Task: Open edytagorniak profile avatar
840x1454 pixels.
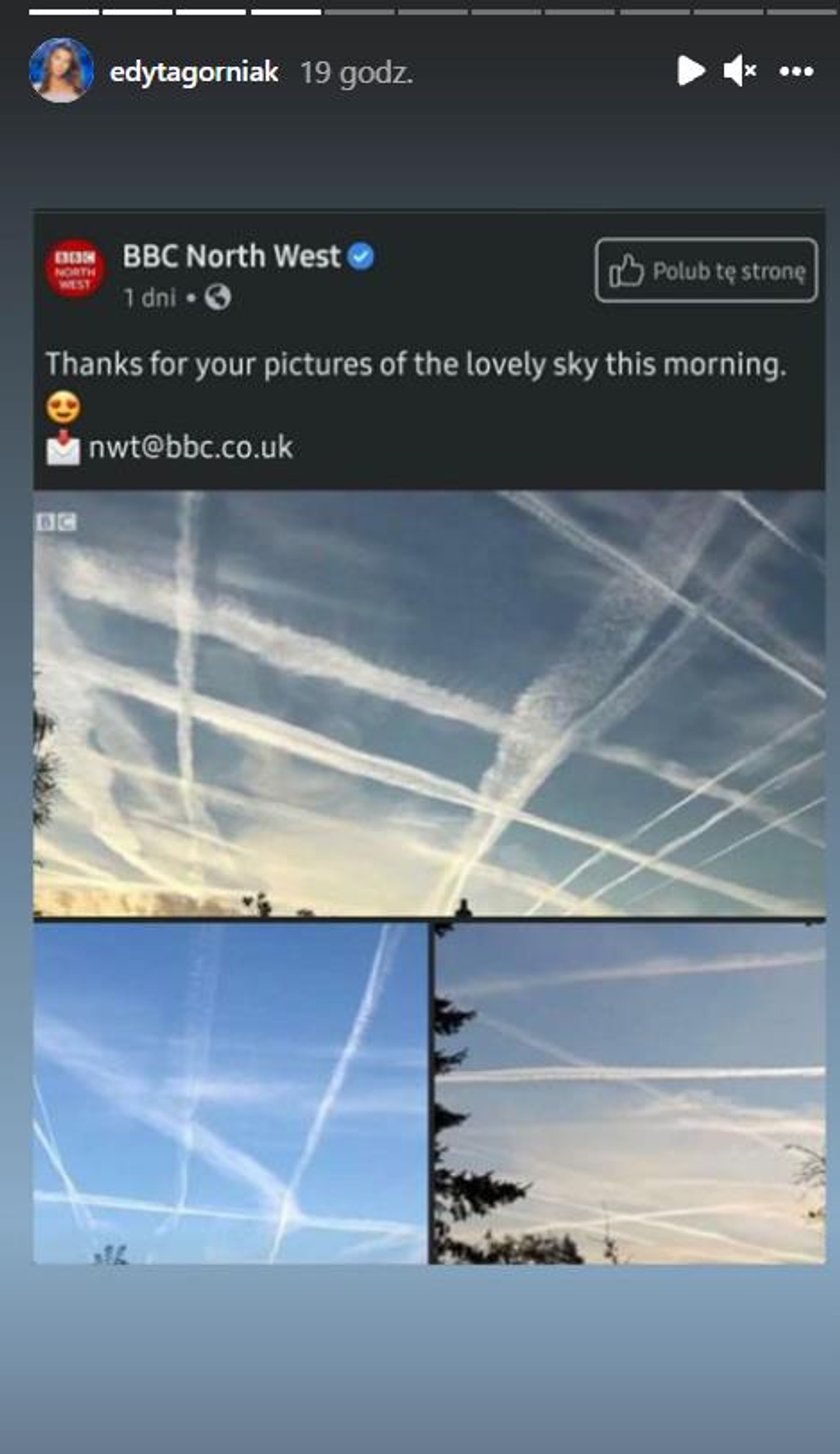Action: coord(62,71)
